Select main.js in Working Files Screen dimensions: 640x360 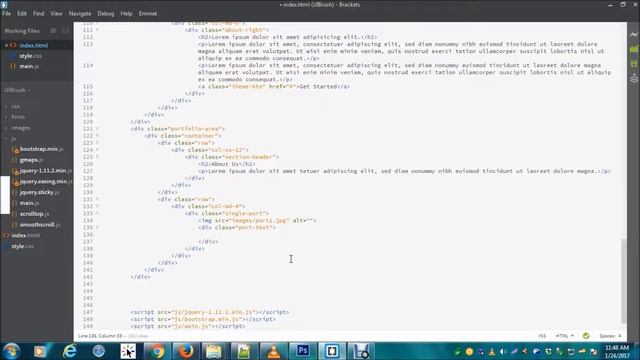[x=29, y=66]
